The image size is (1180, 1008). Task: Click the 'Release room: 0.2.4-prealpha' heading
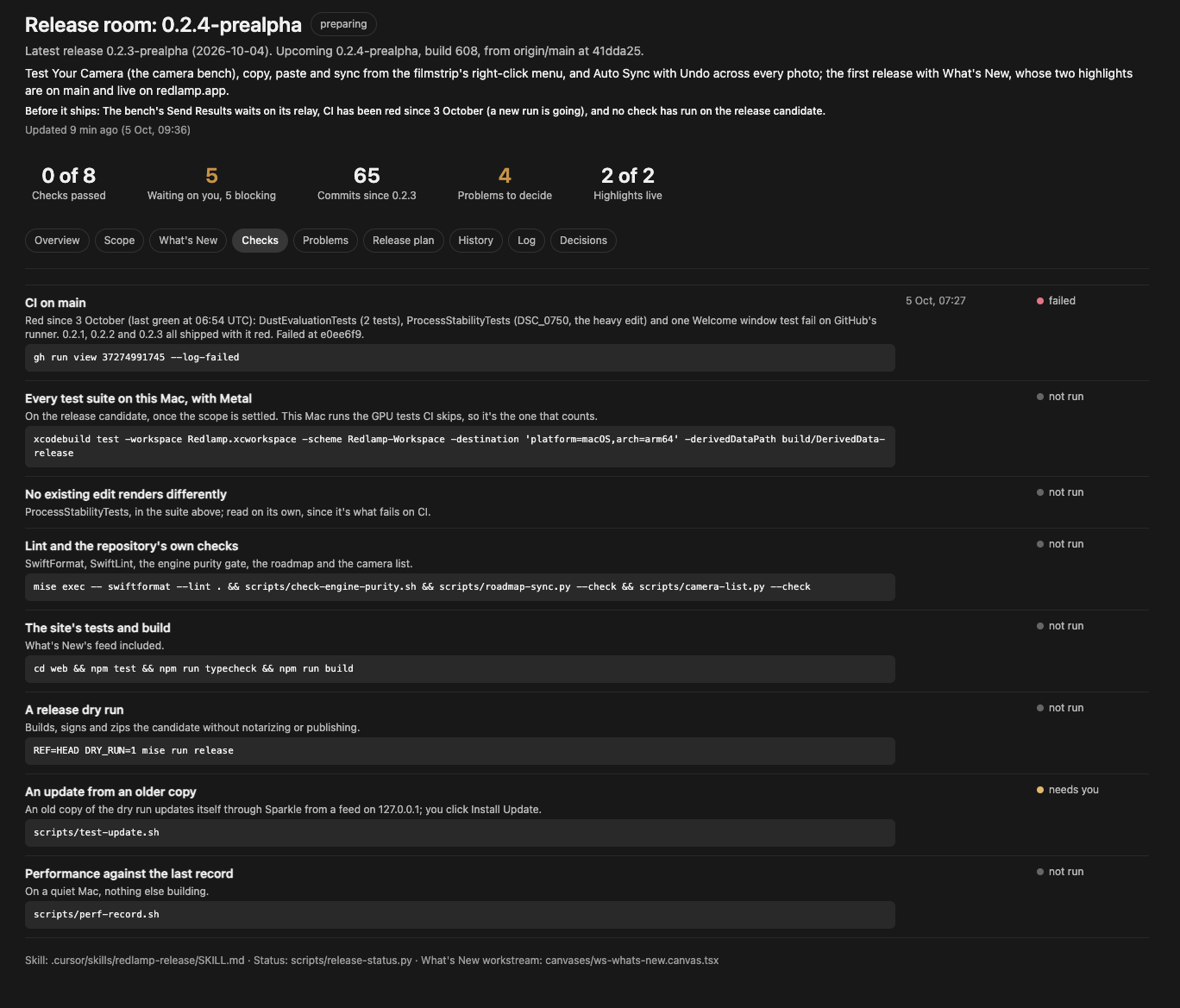coord(163,25)
